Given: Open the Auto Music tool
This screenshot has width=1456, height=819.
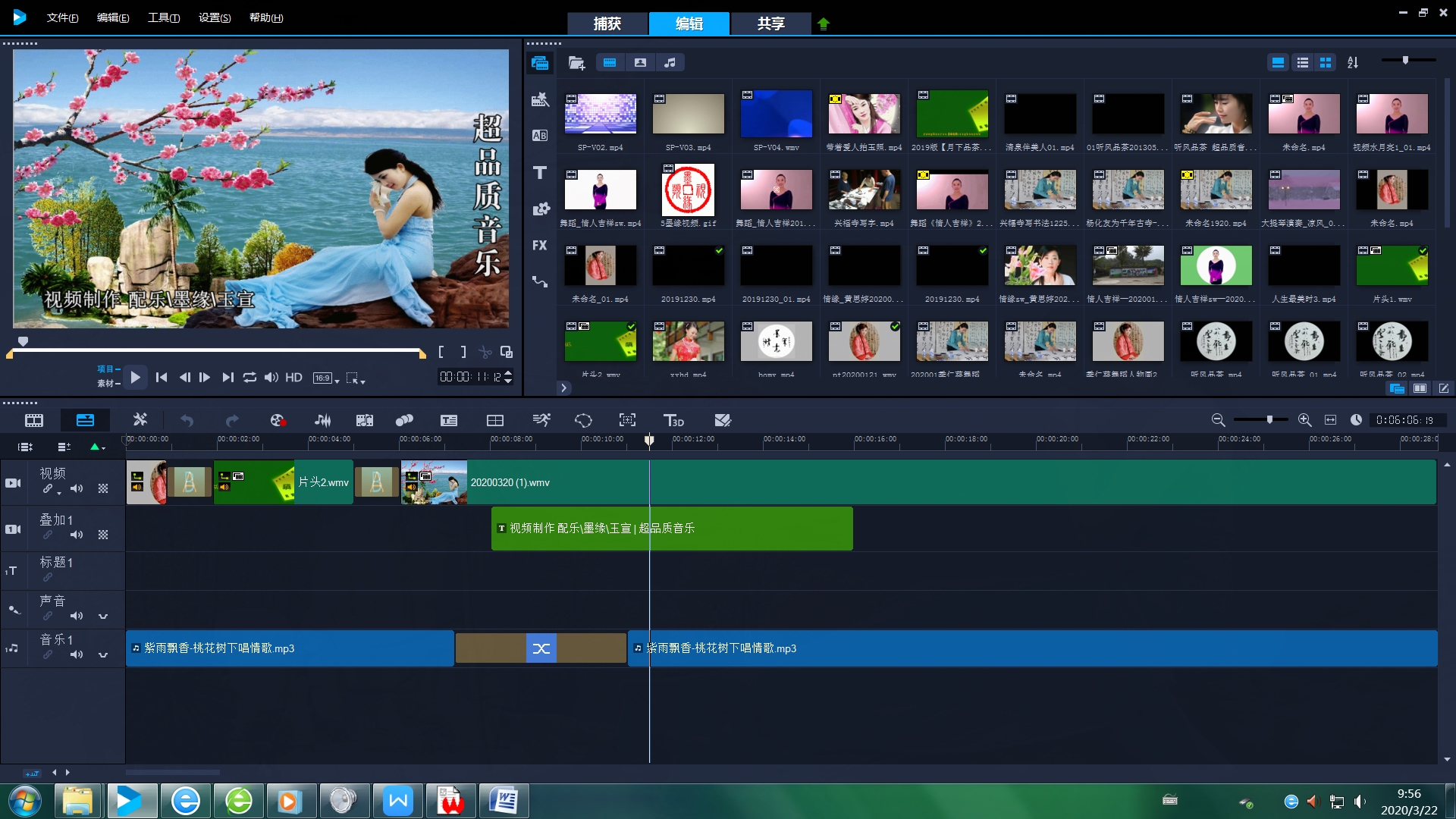Looking at the screenshot, I should pos(365,420).
